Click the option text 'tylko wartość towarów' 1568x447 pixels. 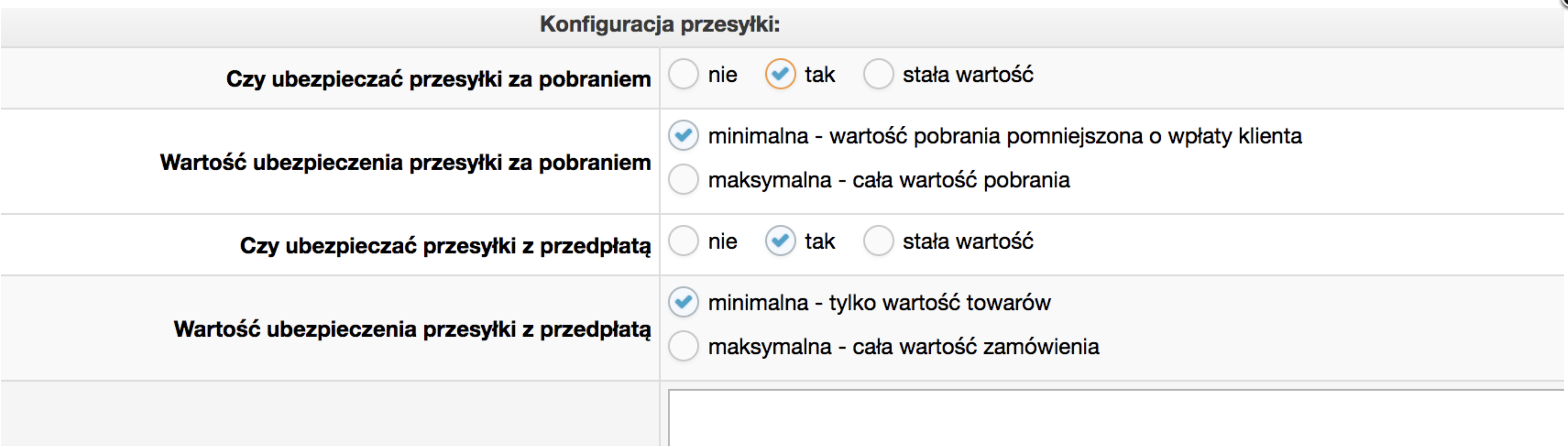pos(940,303)
